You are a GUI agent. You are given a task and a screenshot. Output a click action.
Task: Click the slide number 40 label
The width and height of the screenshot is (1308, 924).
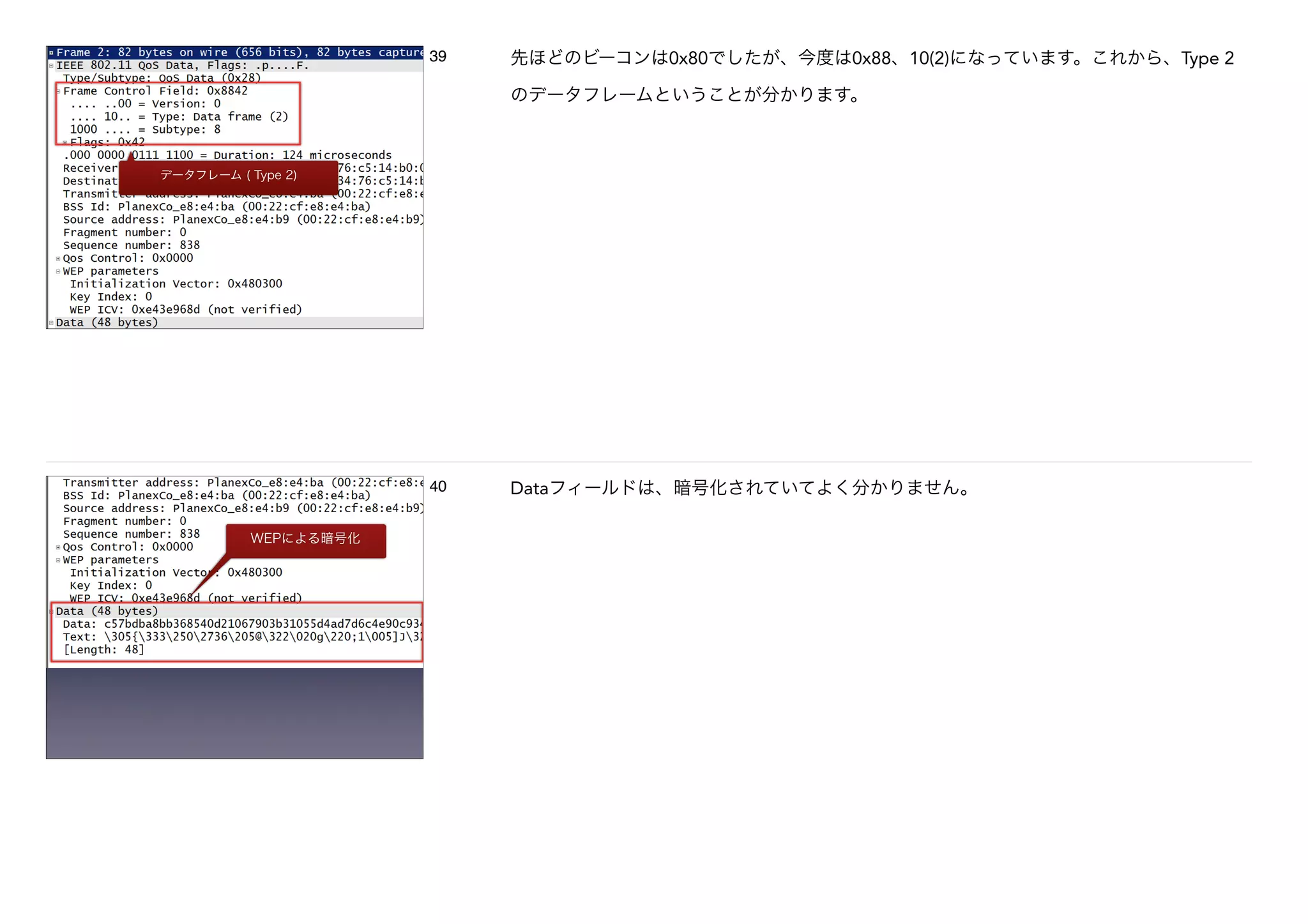point(437,486)
